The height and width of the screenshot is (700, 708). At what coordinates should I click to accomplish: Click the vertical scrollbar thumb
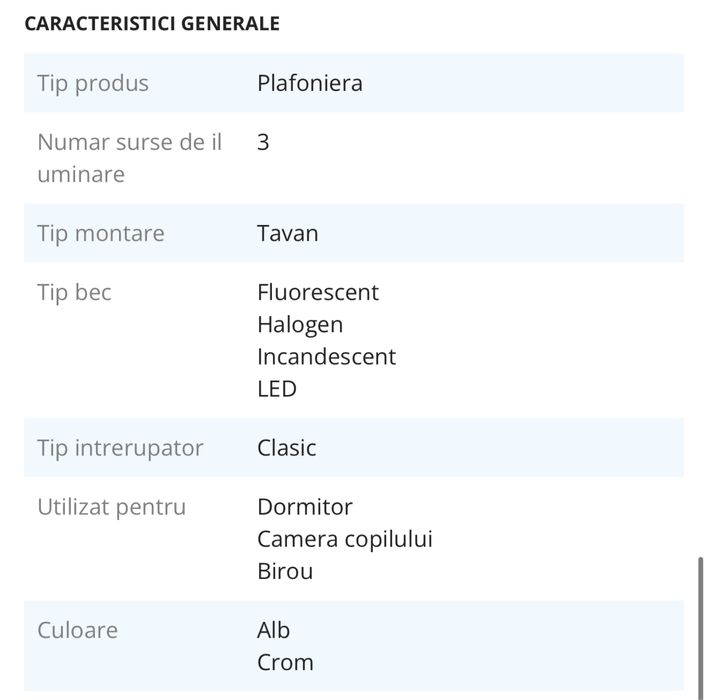click(x=700, y=620)
